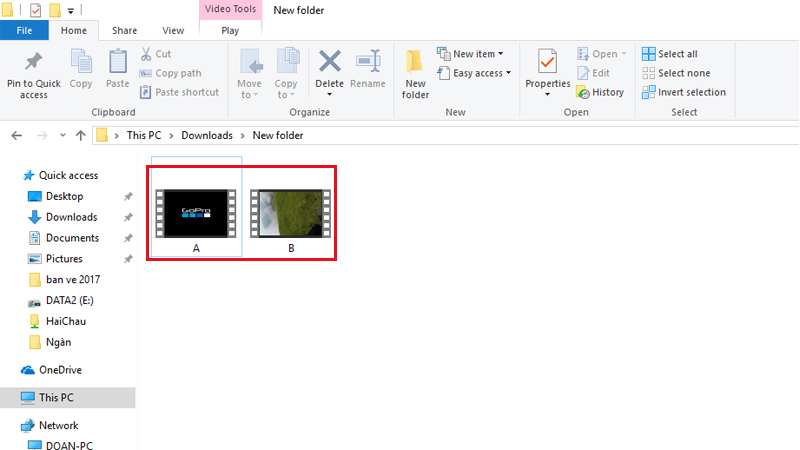
Task: Click the History icon
Action: 583,92
